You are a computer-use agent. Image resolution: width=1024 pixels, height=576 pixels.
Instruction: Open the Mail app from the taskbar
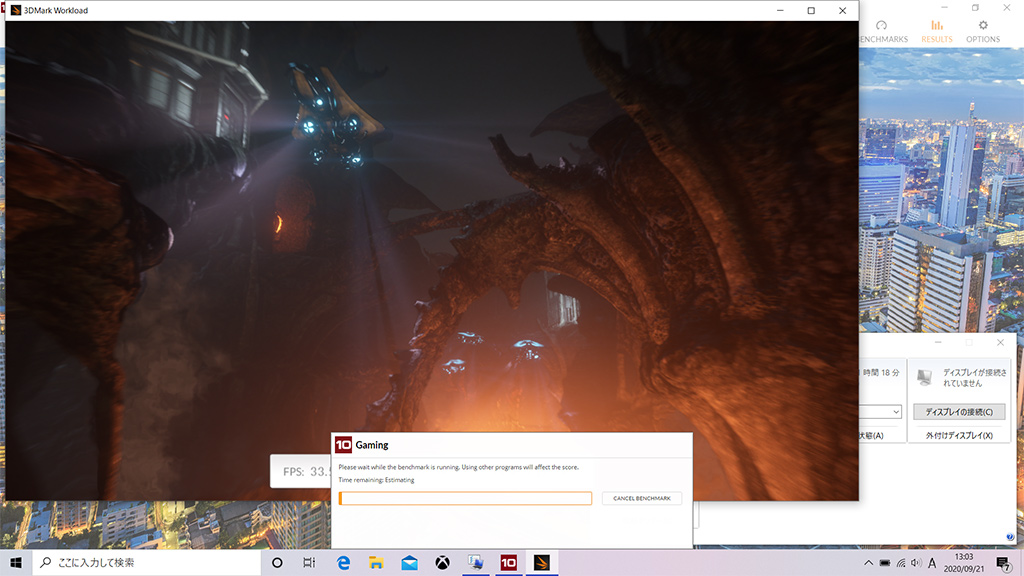coord(409,562)
